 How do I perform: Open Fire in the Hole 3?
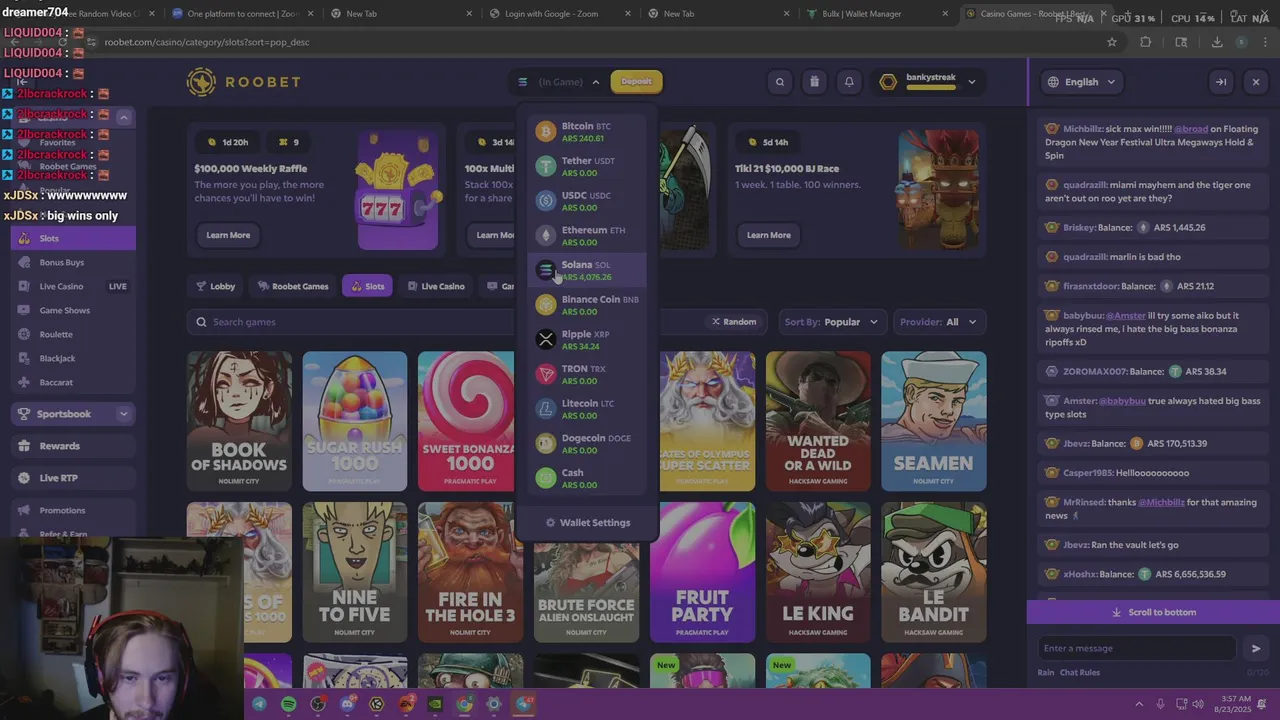click(470, 572)
